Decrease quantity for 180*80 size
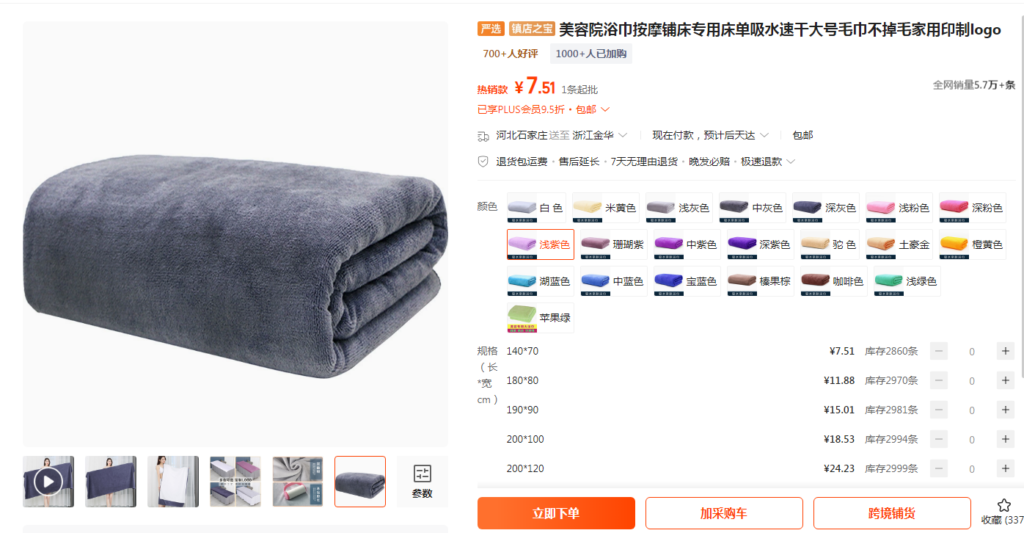This screenshot has height=533, width=1024. 938,381
